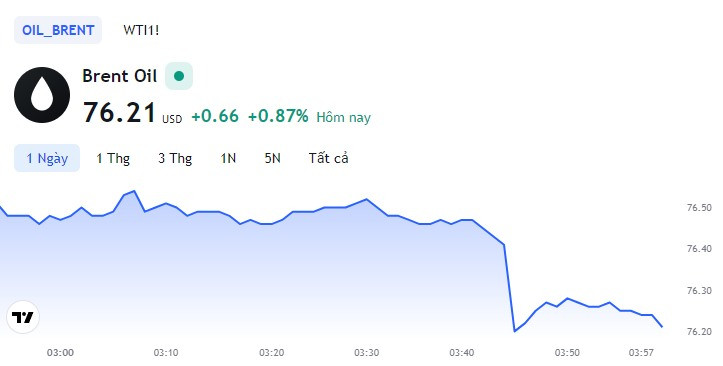Click the Brent Oil title link
Screen dimensions: 723x366
[120, 76]
